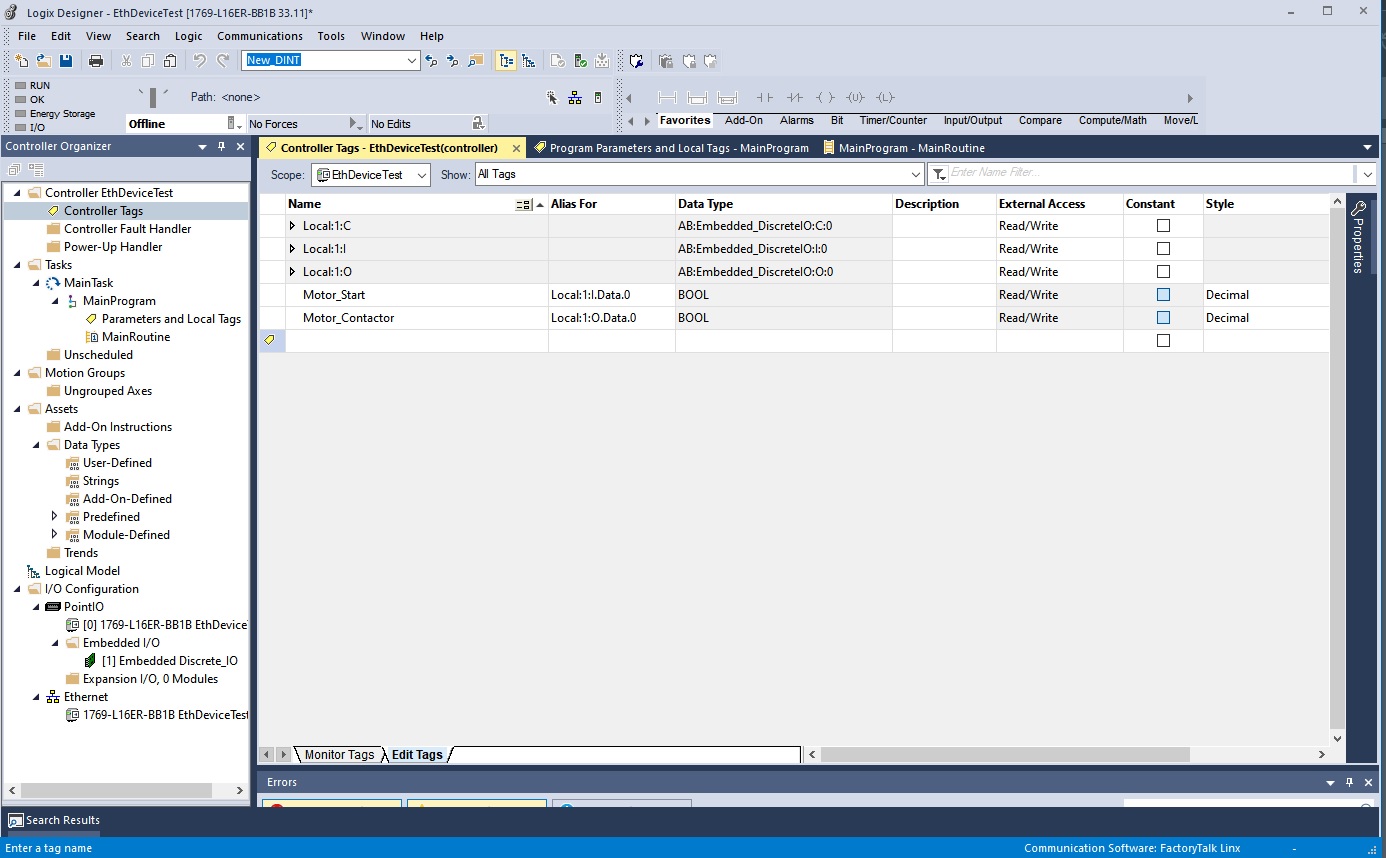The height and width of the screenshot is (858, 1386).
Task: Click the Verify Routine icon
Action: (558, 61)
